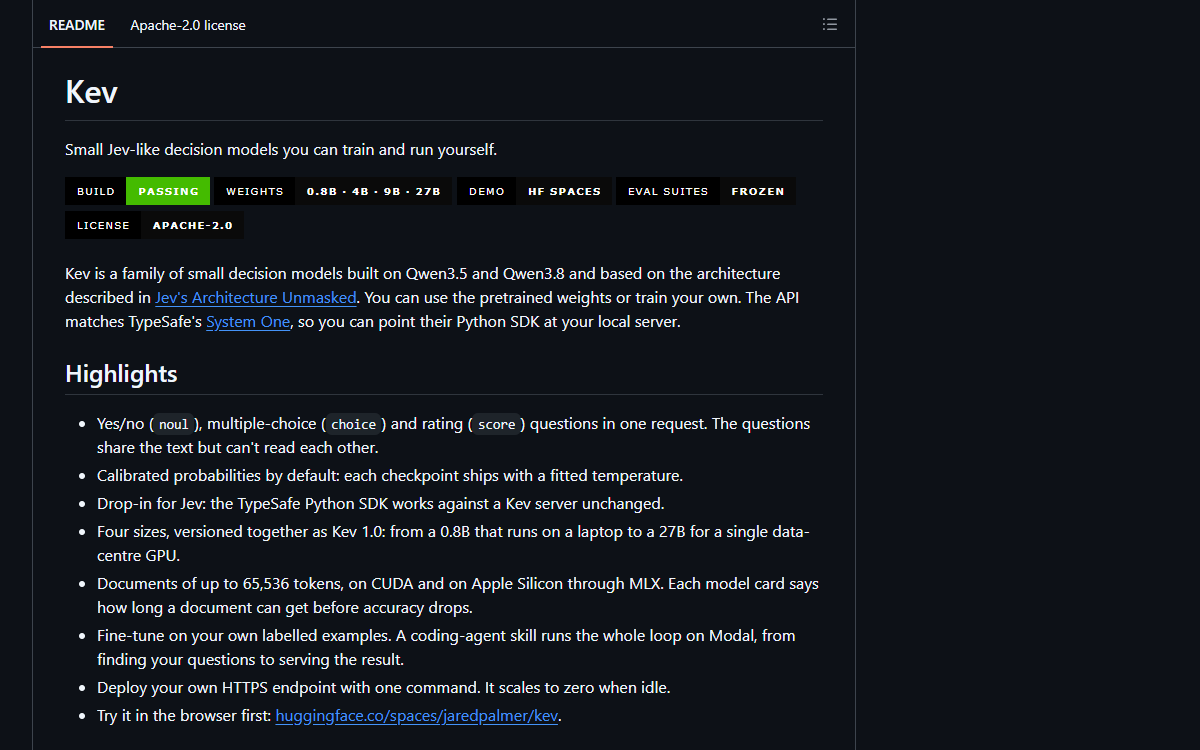Click the Kev heading
1200x750 pixels.
[92, 92]
